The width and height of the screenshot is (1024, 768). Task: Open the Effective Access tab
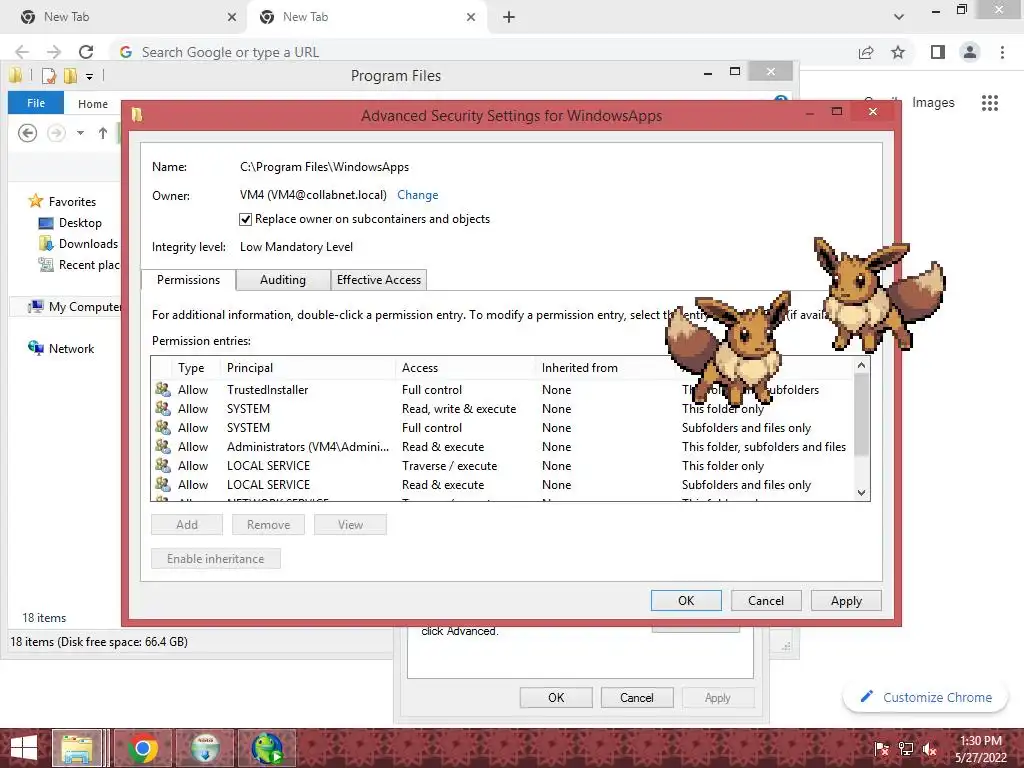[379, 280]
